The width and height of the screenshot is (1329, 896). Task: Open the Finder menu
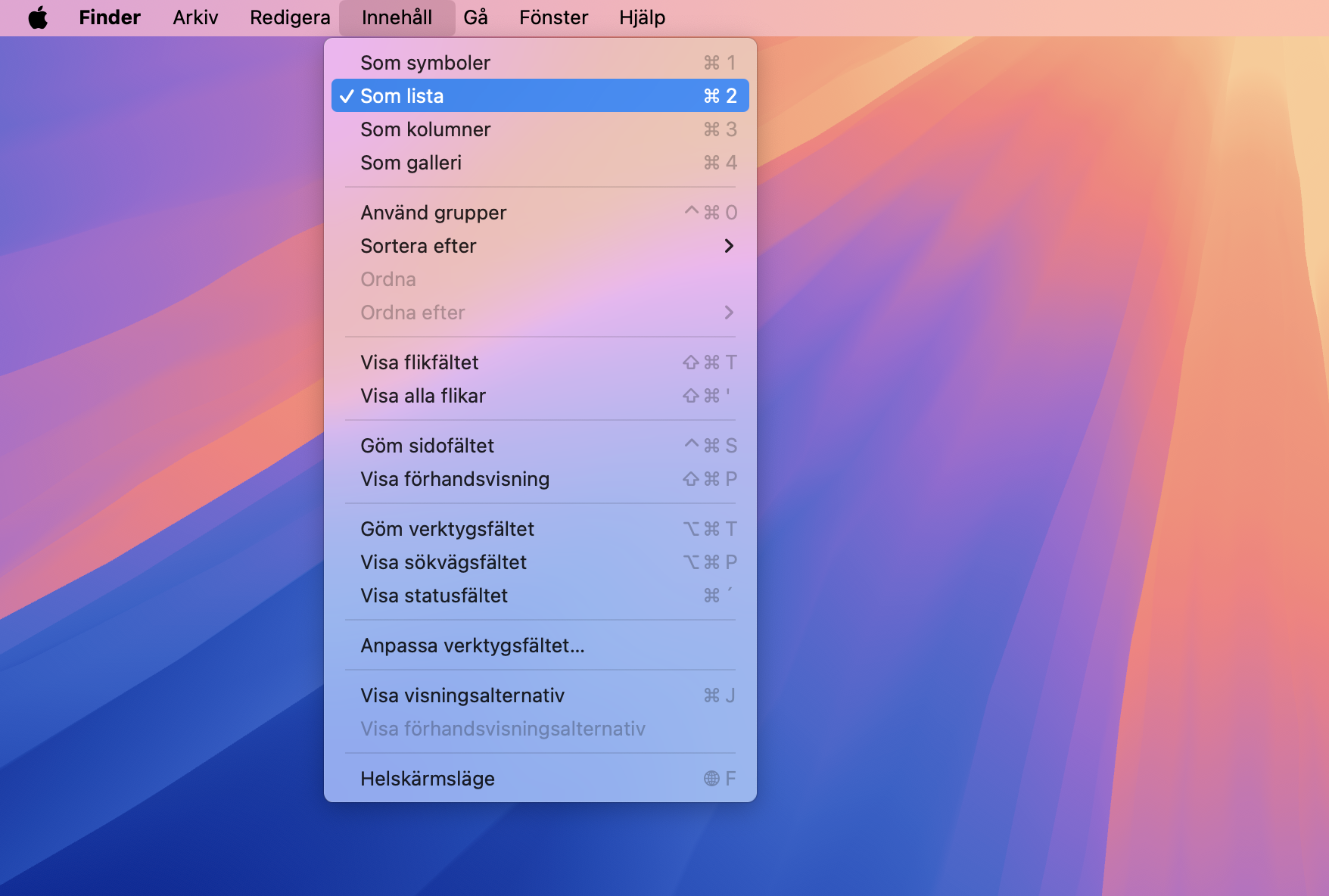click(x=110, y=17)
